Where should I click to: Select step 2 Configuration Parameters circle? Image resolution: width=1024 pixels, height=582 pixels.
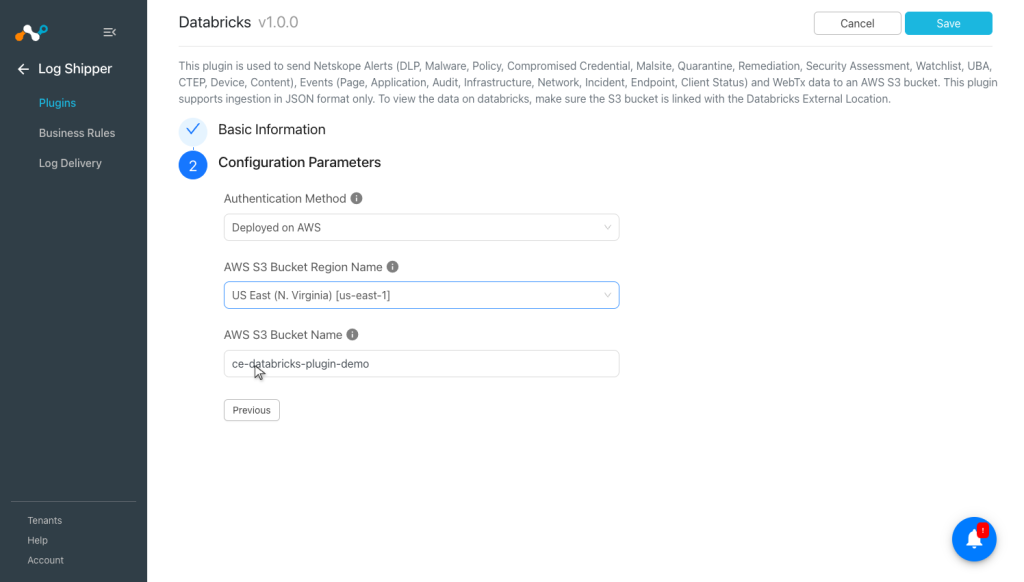point(193,165)
